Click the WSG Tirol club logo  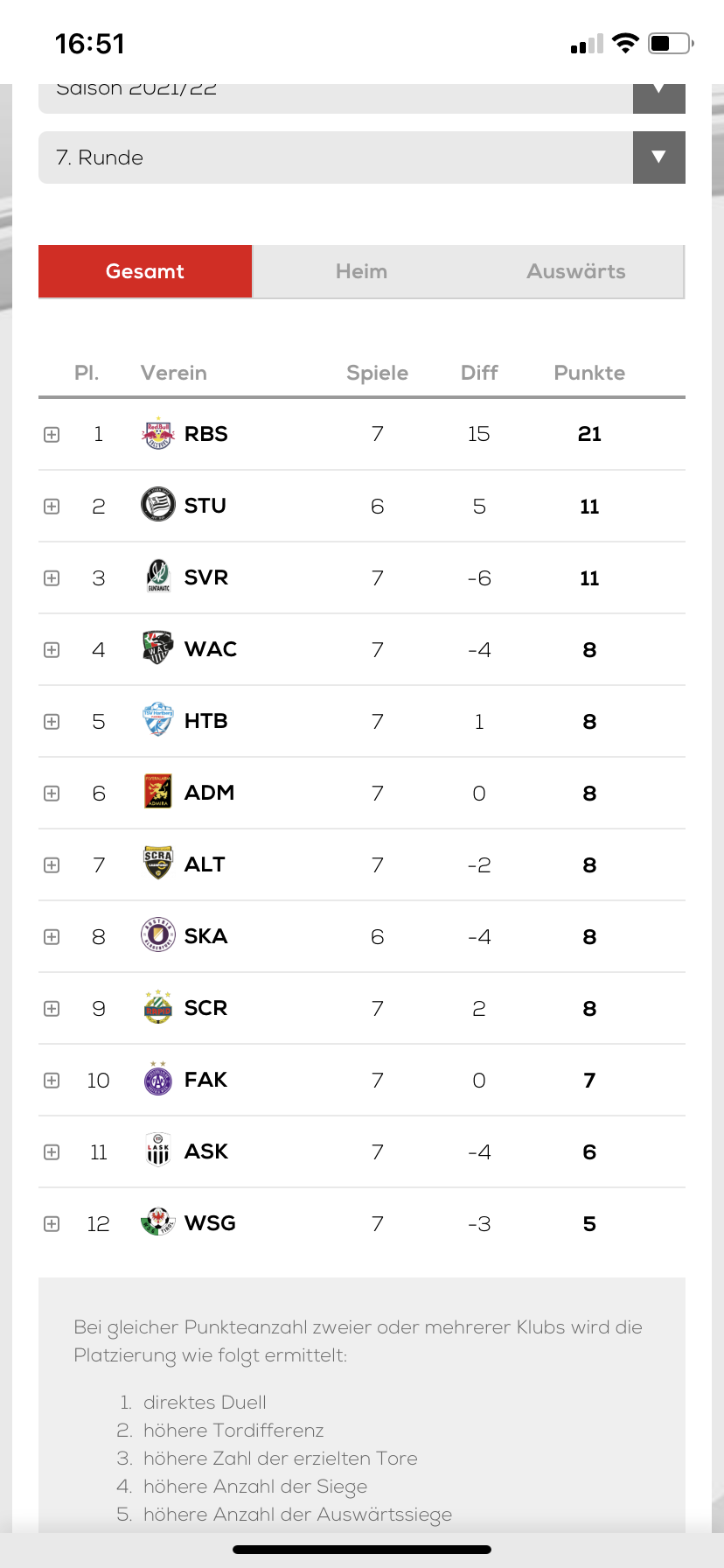158,1223
